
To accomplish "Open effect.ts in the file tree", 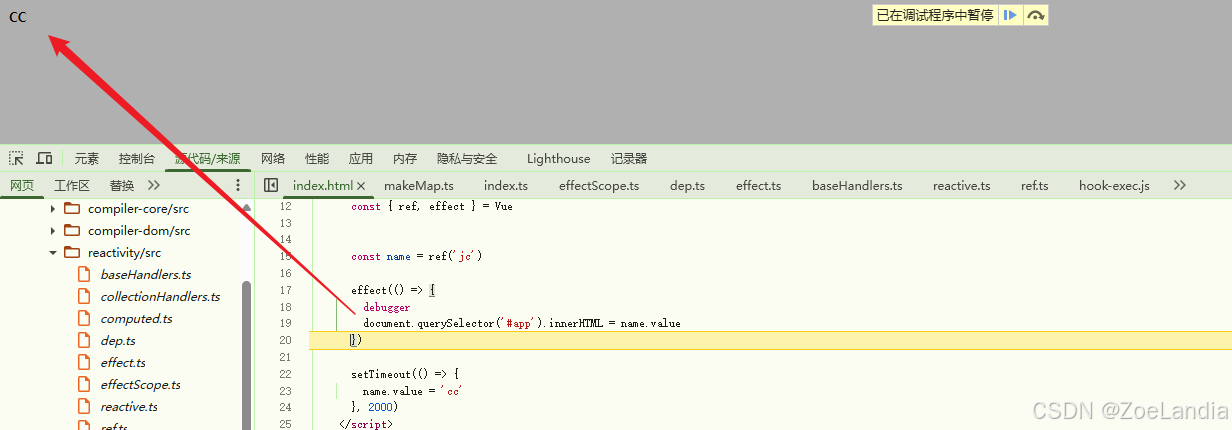I will coord(123,363).
